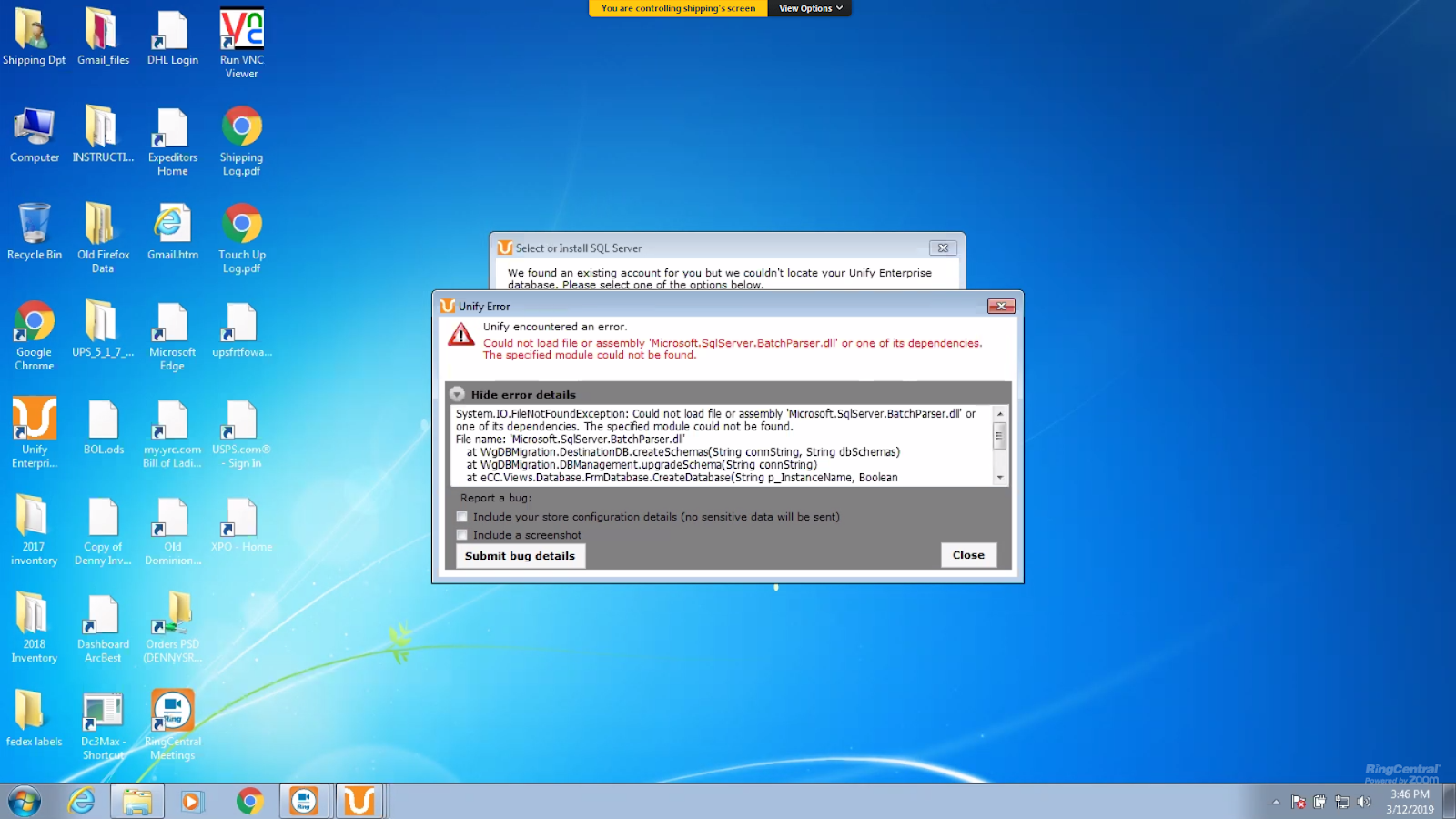The width and height of the screenshot is (1456, 819).
Task: Launch RingCentral Meetings from the desktop
Action: coord(172,724)
